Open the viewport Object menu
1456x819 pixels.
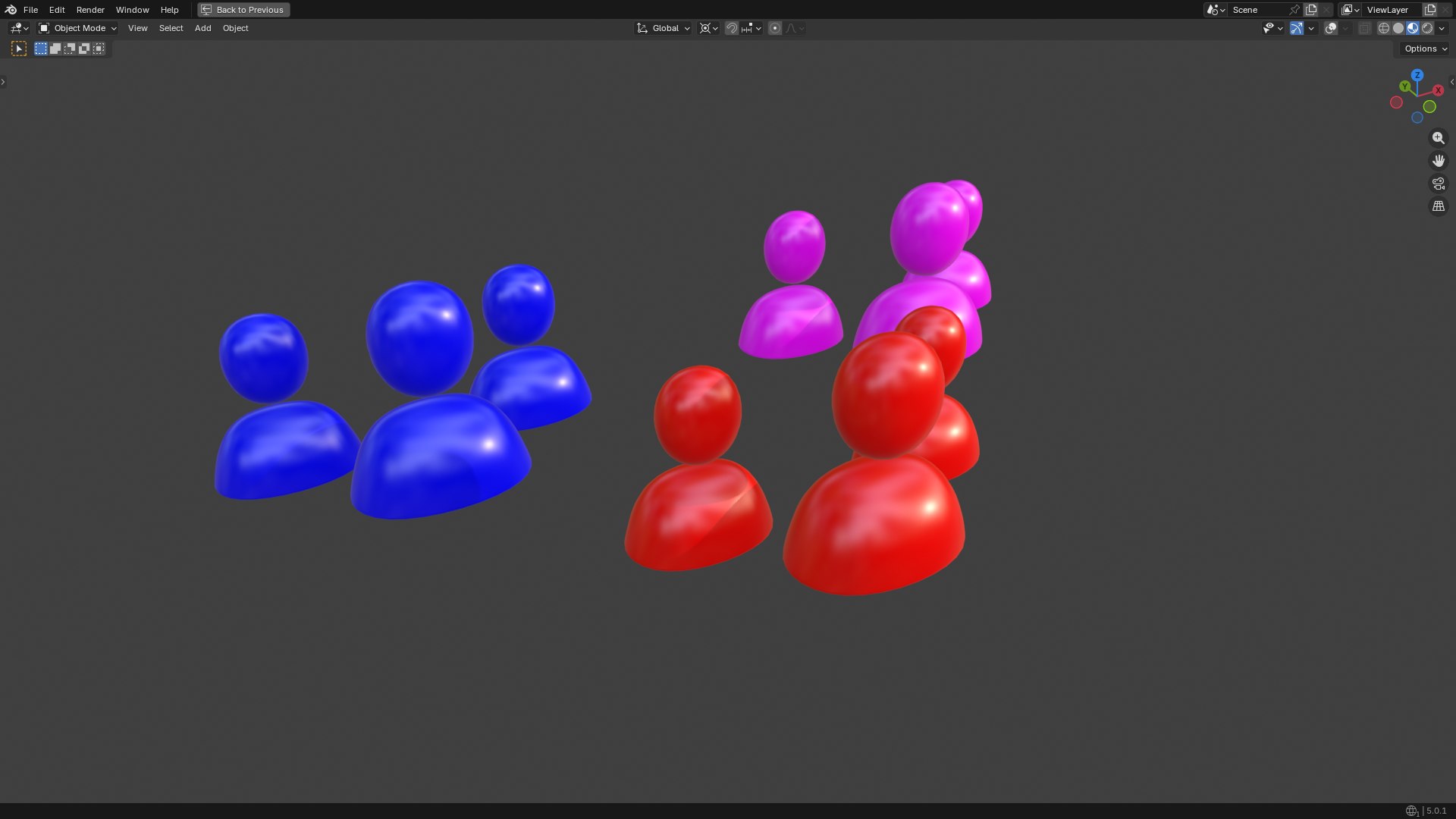click(235, 28)
